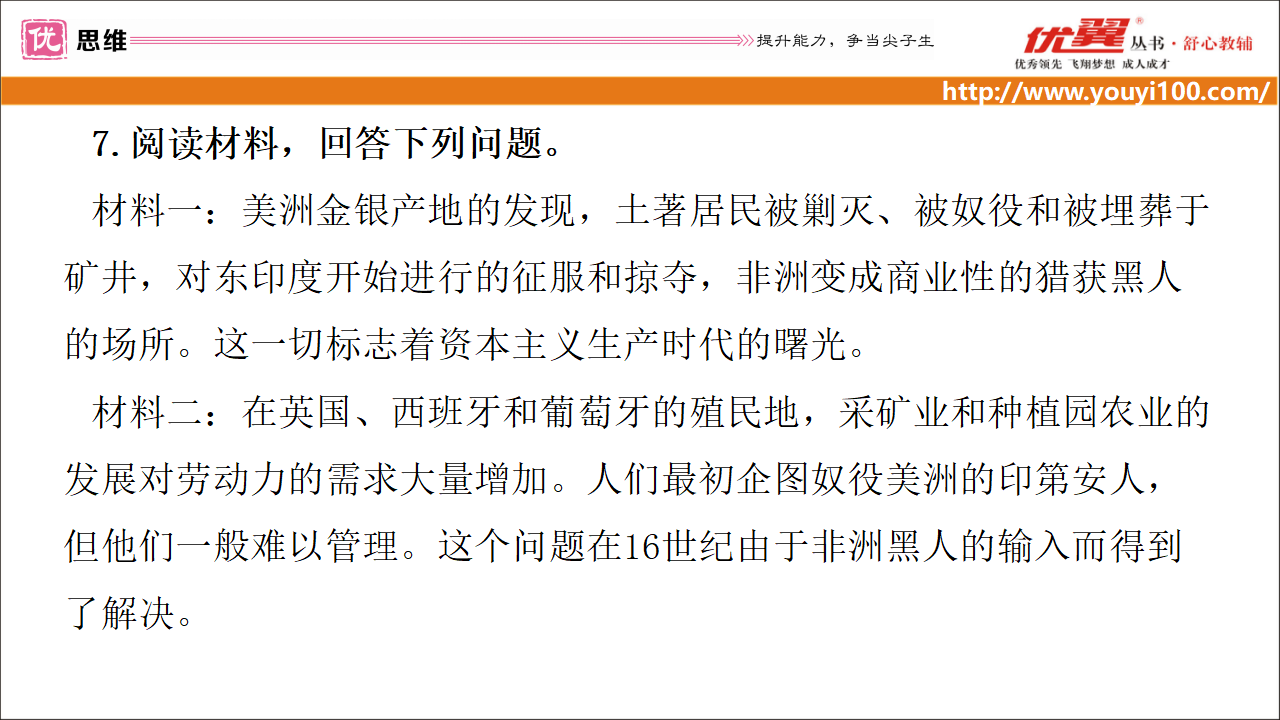Click the tagline 优秀领先 飞翔梦想 成人成才

pyautogui.click(x=1092, y=64)
